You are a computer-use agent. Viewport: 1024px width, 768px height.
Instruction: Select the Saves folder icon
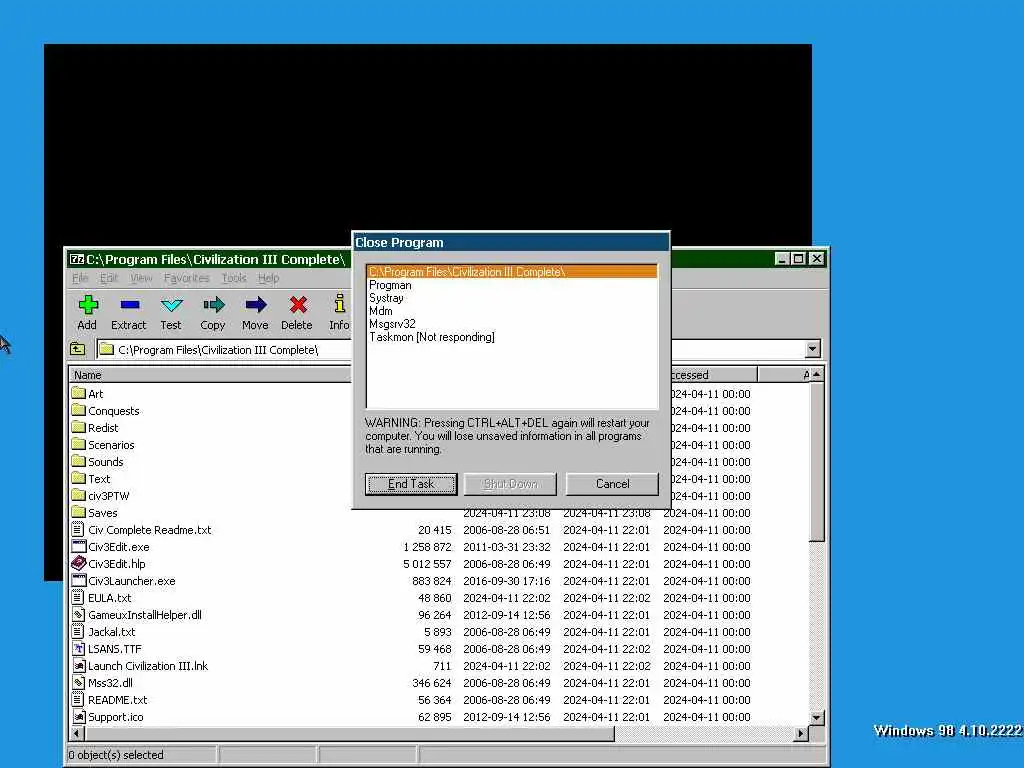tap(78, 512)
